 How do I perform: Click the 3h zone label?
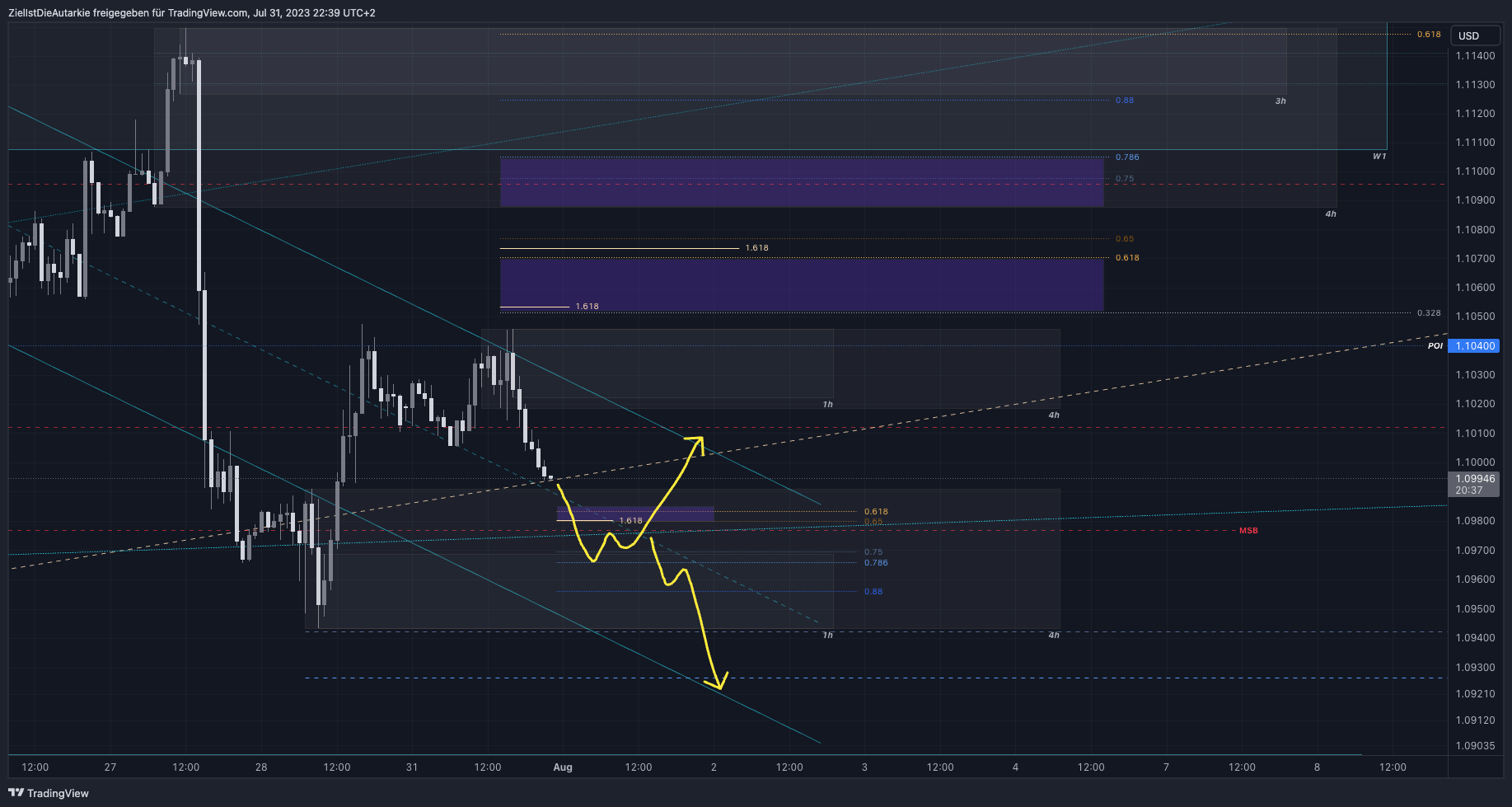[1280, 101]
